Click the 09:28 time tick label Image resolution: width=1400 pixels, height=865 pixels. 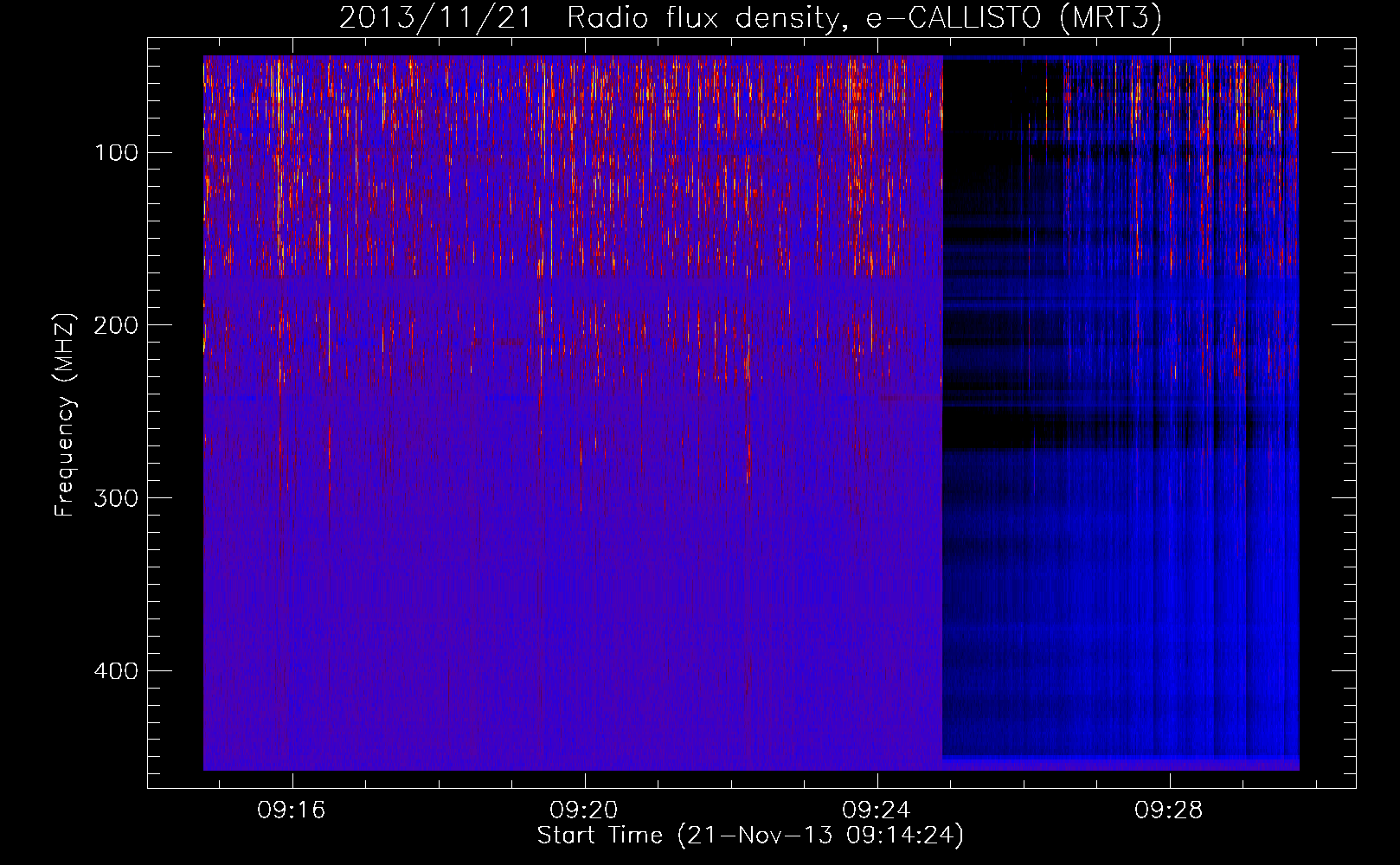coord(1169,810)
